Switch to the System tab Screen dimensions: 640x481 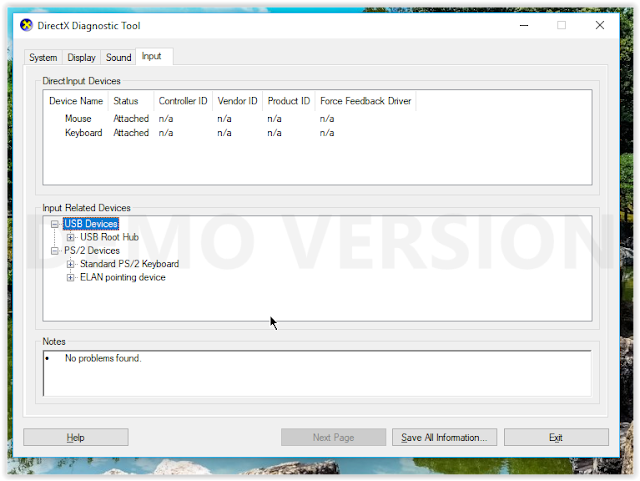click(43, 58)
